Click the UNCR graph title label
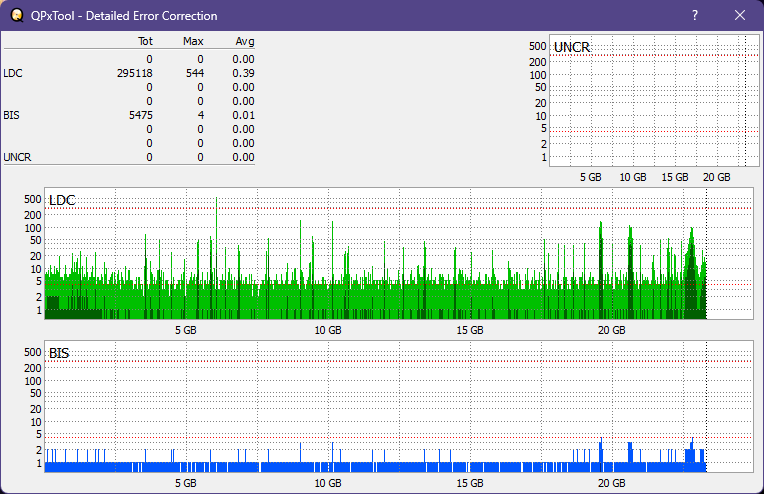This screenshot has width=764, height=494. (x=572, y=47)
